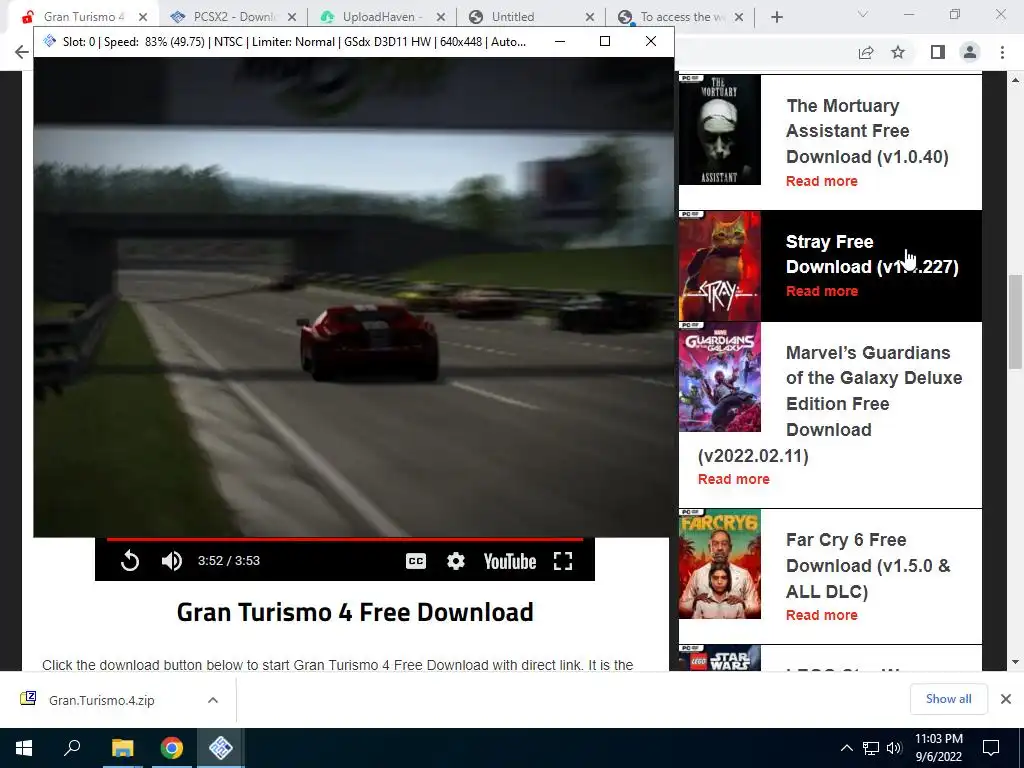Open Windows taskbar search
Image resolution: width=1024 pixels, height=768 pixels.
click(x=72, y=748)
